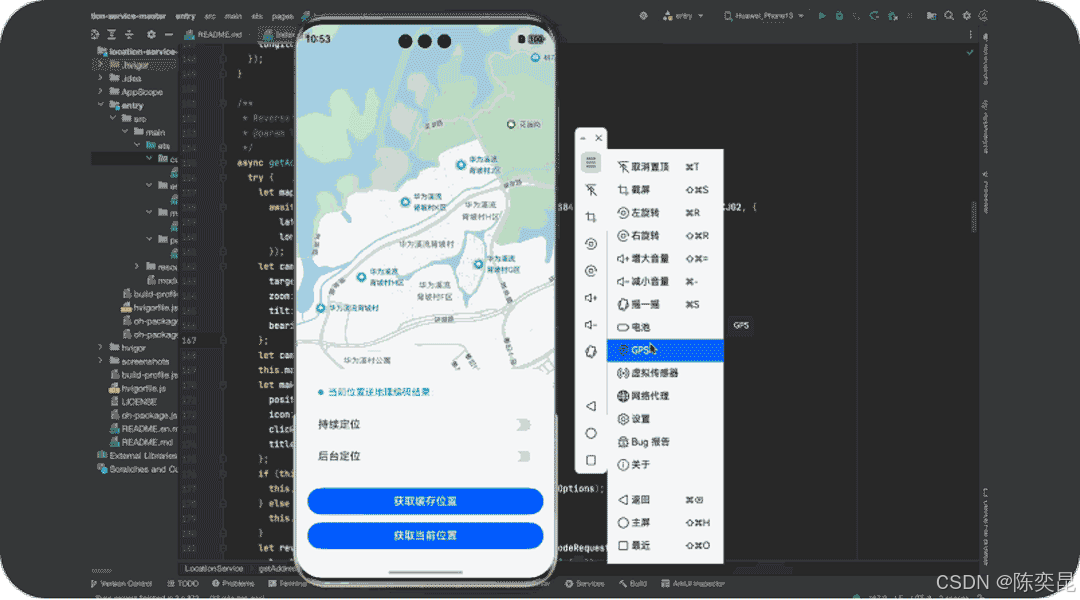The height and width of the screenshot is (600, 1080).
Task: Select 关于 in the emulator menu
Action: [x=665, y=464]
